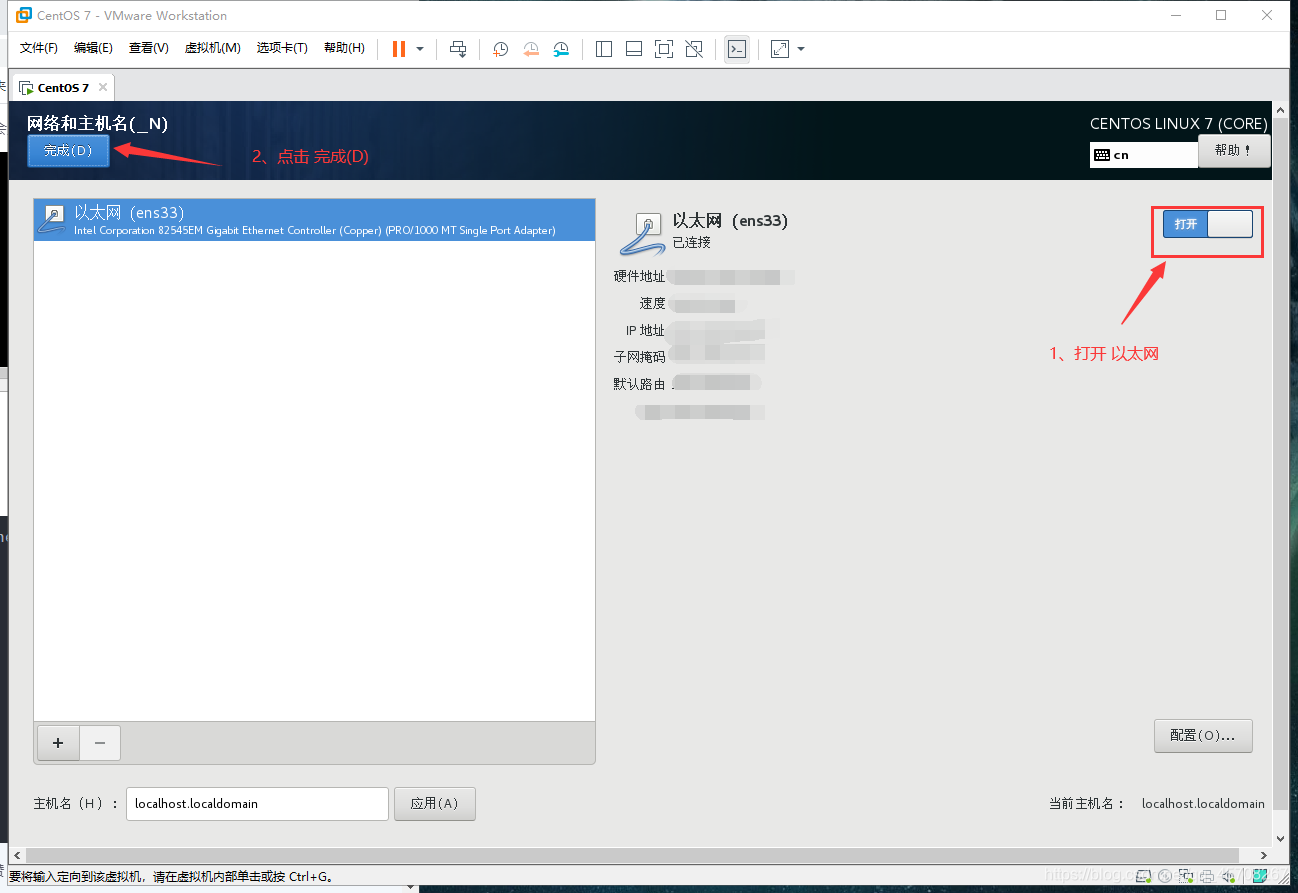Open the power options dropdown arrow next to pause
The width and height of the screenshot is (1298, 893).
pyautogui.click(x=420, y=49)
